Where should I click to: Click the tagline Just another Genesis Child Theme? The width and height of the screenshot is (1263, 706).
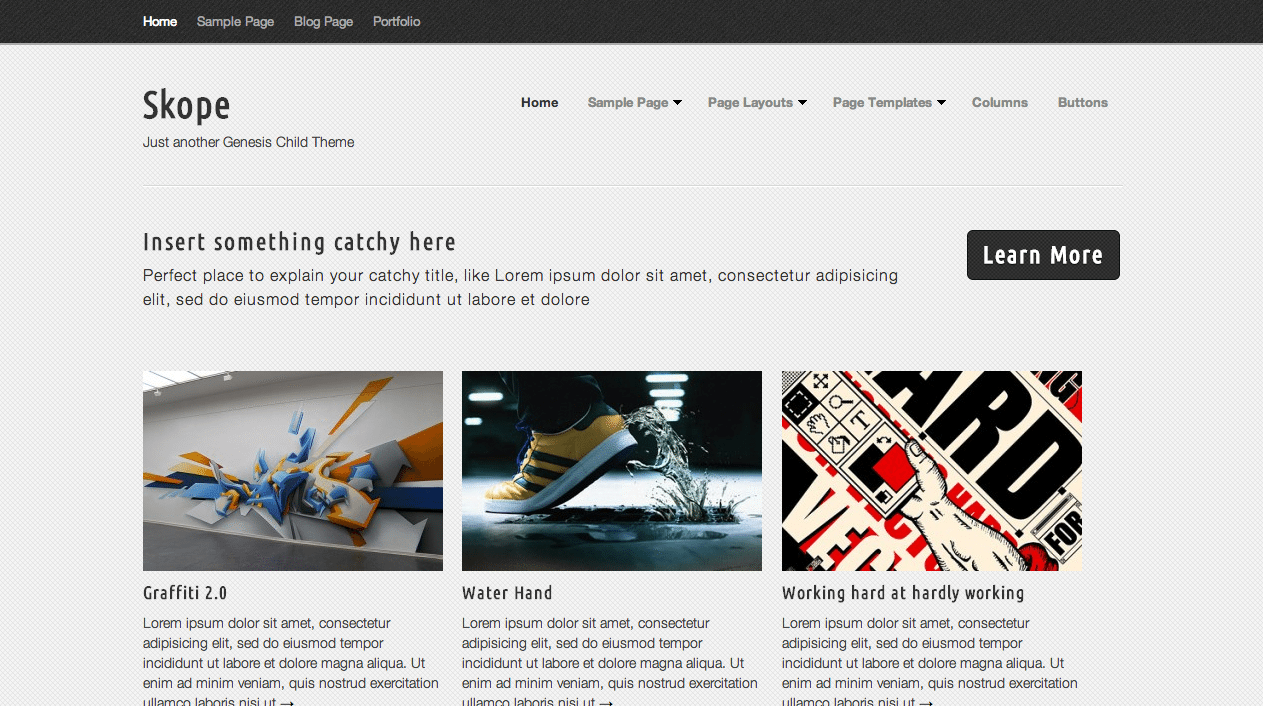(249, 142)
